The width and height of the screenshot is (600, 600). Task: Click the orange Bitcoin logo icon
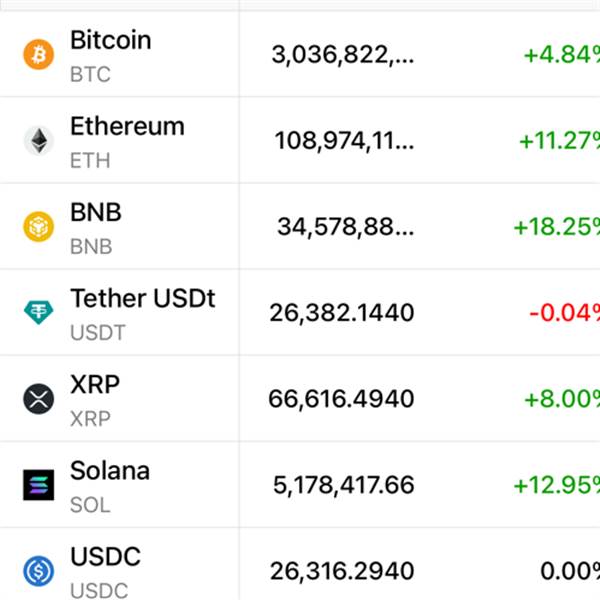tap(39, 55)
